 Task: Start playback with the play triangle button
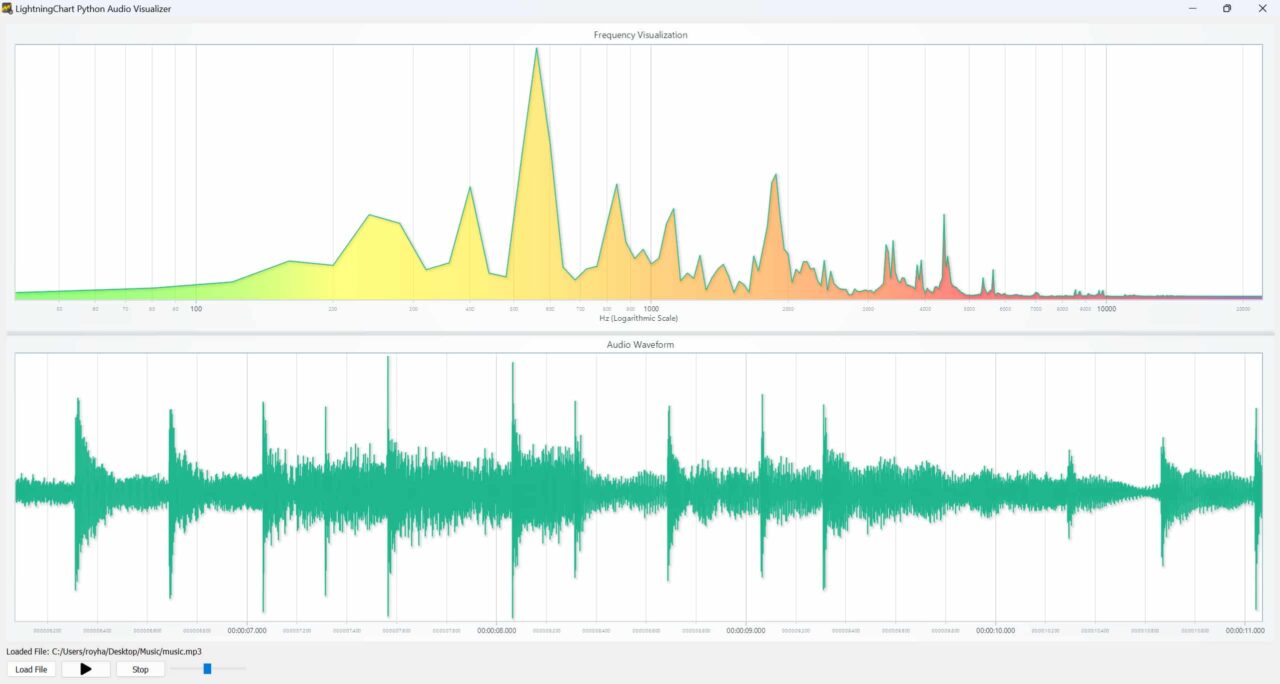(86, 669)
